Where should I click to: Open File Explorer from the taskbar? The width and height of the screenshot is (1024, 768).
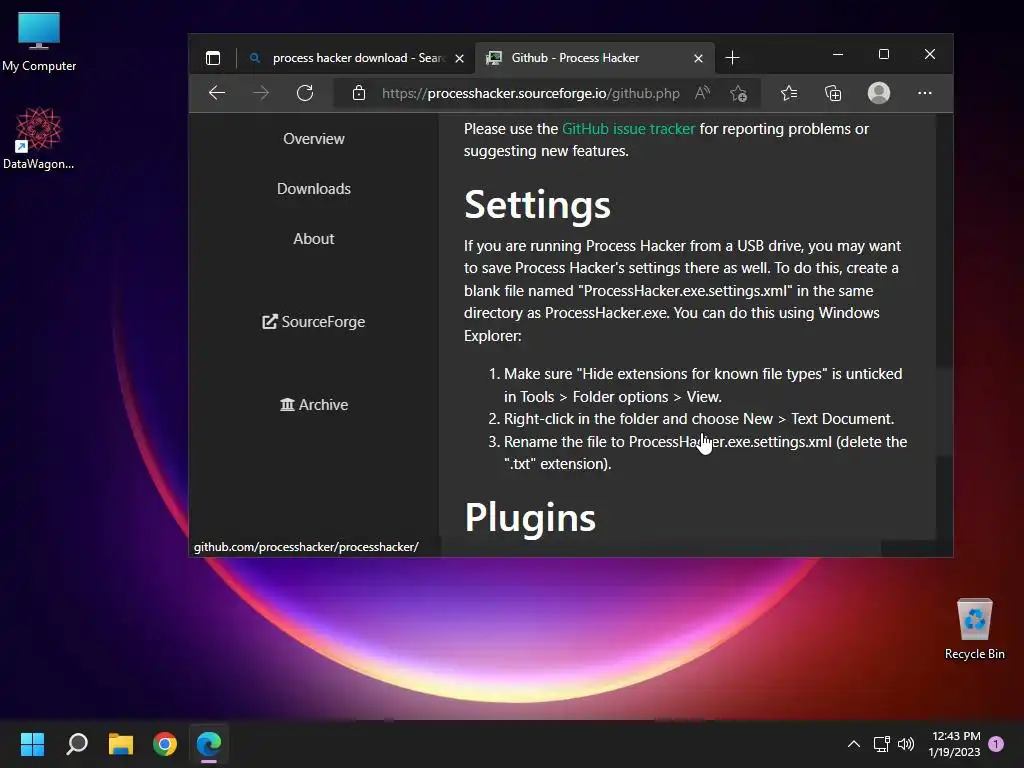coord(121,744)
